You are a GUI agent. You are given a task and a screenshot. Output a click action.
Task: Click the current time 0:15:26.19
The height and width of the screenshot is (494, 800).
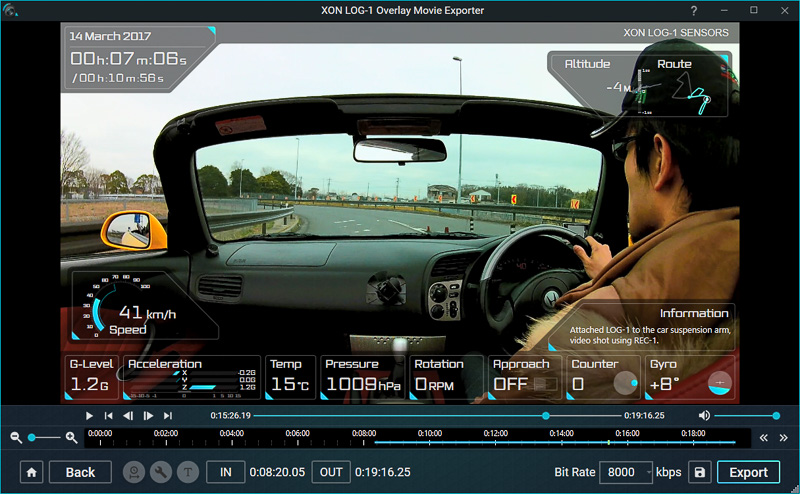[231, 416]
